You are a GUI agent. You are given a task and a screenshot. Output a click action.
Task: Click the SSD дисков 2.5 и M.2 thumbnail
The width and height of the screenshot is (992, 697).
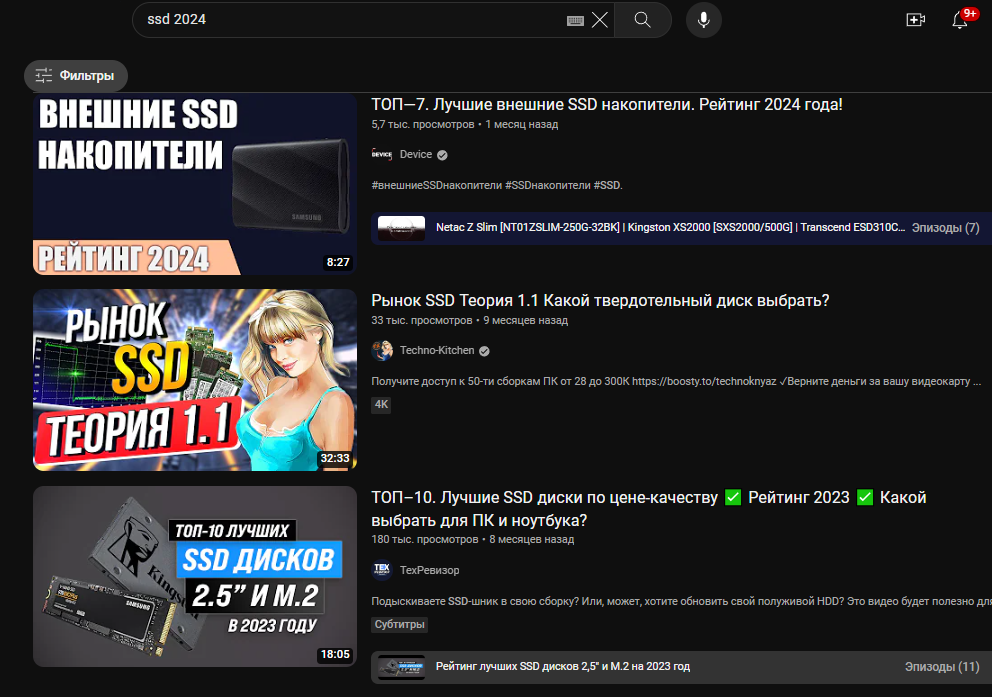coord(195,577)
